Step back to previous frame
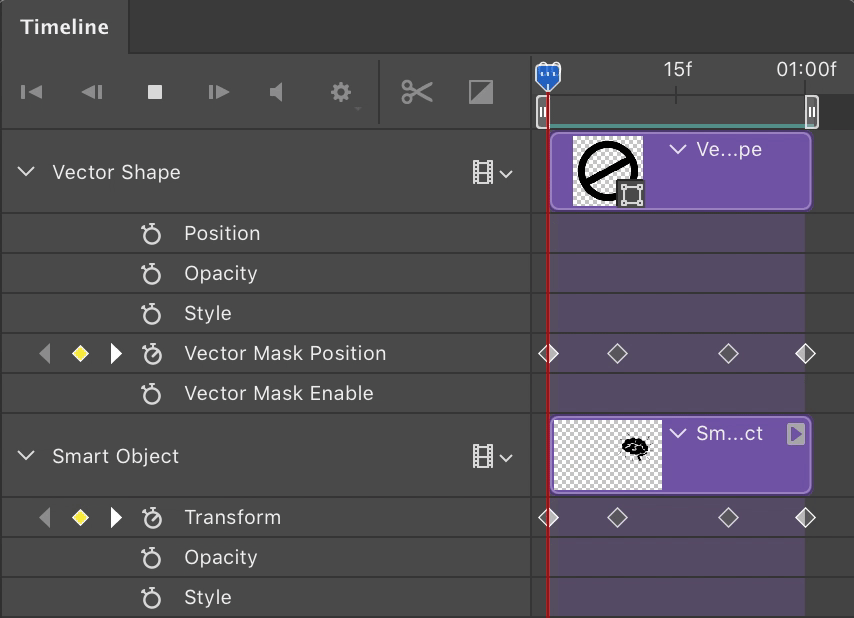Image resolution: width=854 pixels, height=618 pixels. click(92, 92)
